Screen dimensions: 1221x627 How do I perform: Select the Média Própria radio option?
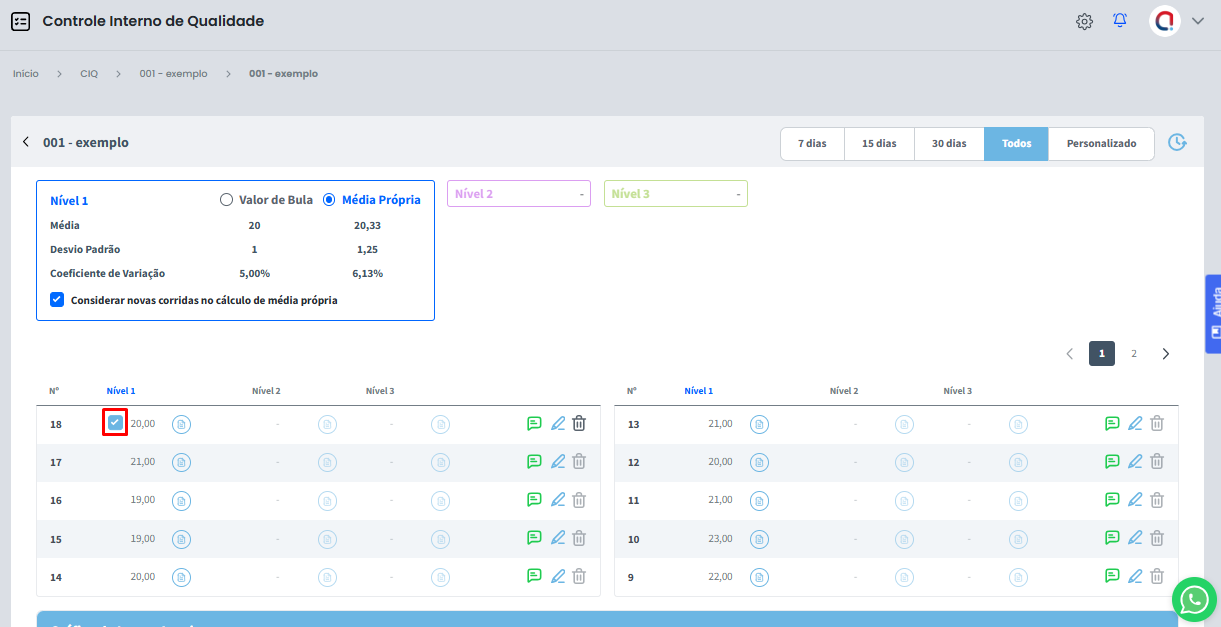[329, 200]
